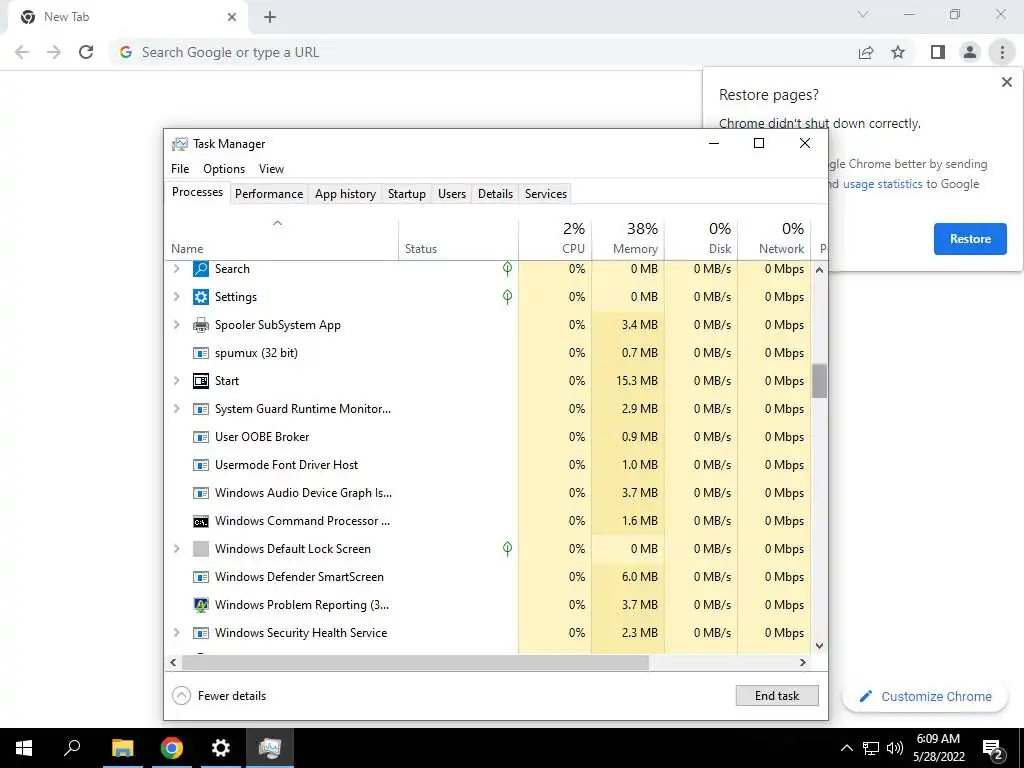This screenshot has width=1024, height=768.
Task: Switch to the Users tab
Action: coord(452,194)
